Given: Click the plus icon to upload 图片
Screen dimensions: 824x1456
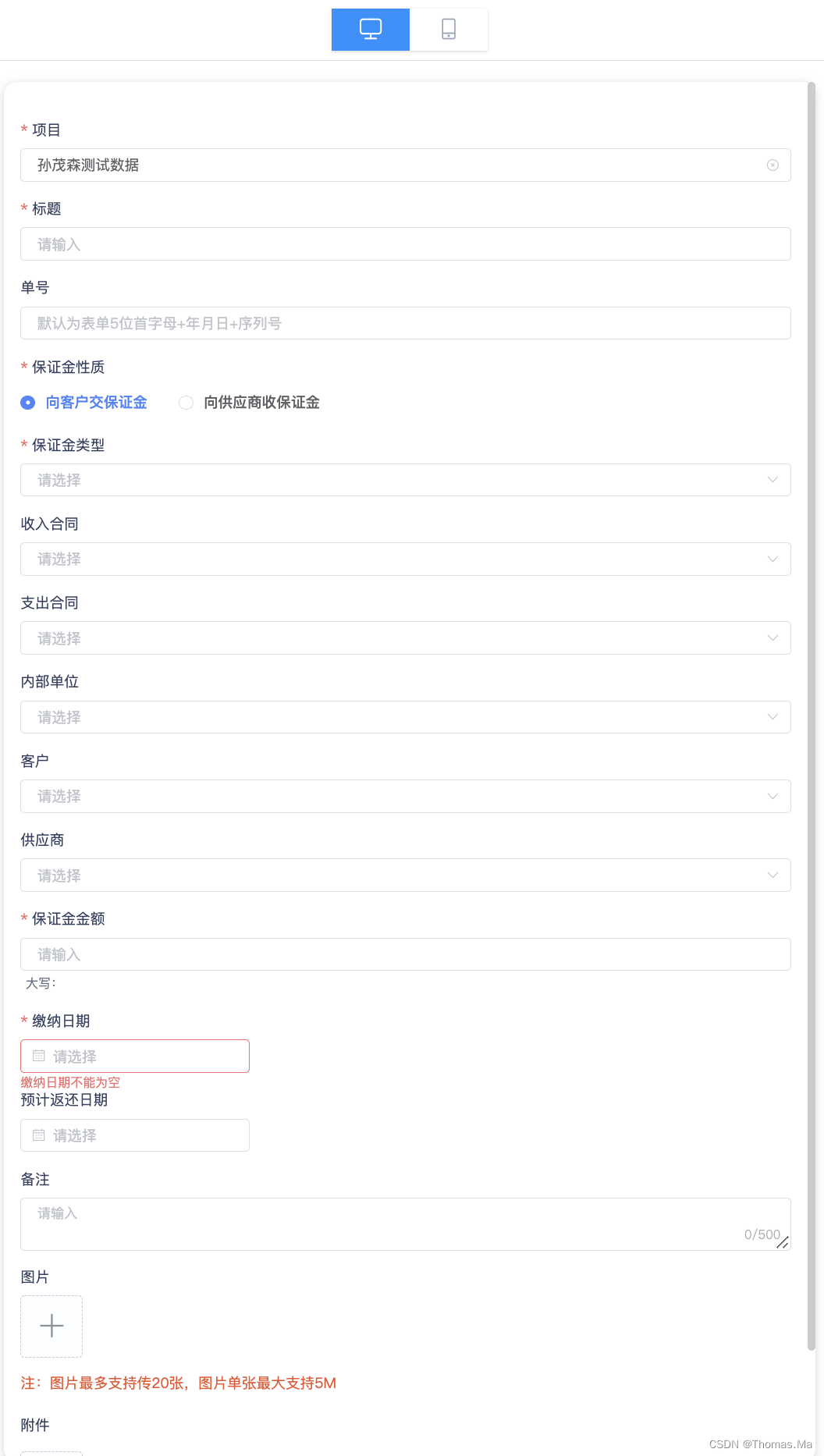Looking at the screenshot, I should (x=51, y=1326).
